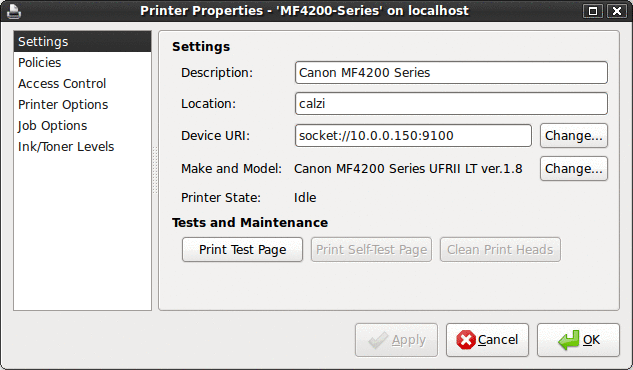Screen dimensions: 633x370
Task: Click the printer icon in title bar
Action: [14, 11]
